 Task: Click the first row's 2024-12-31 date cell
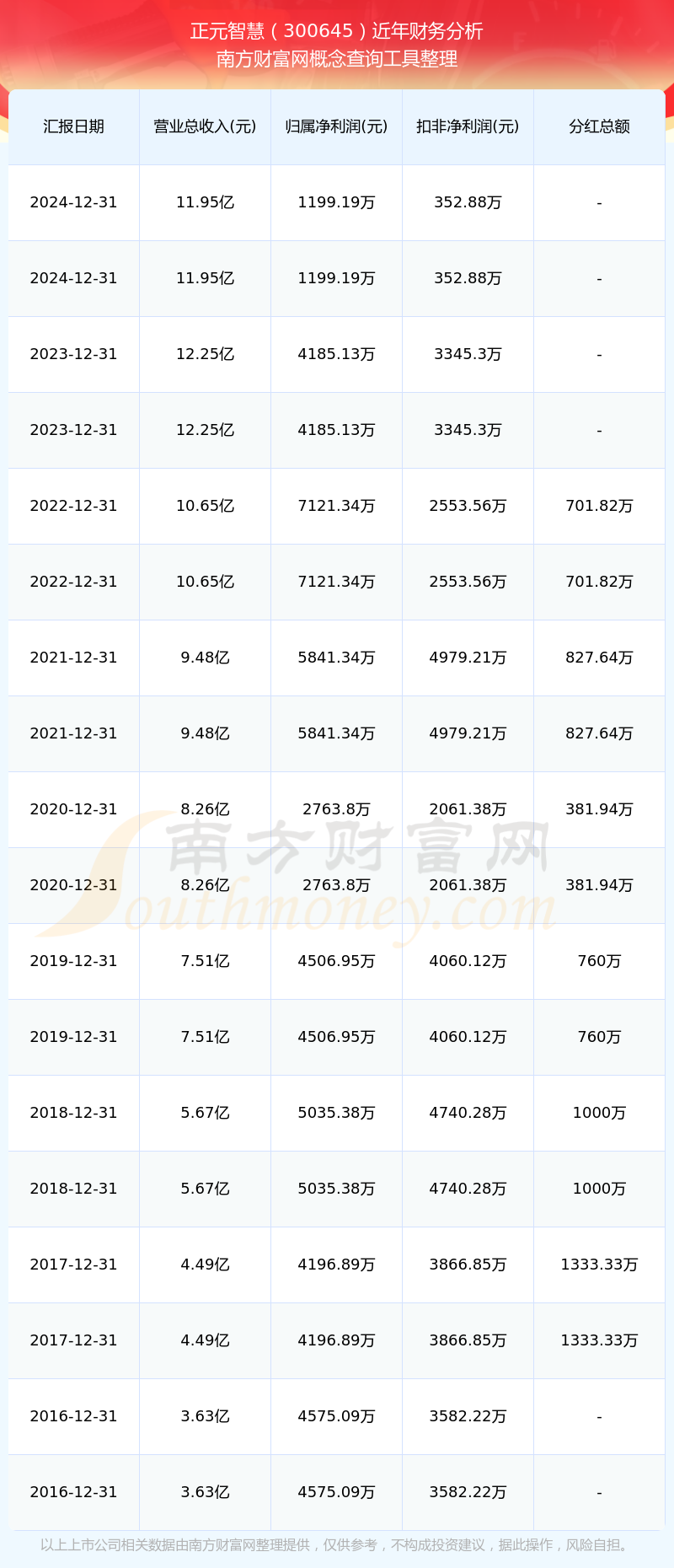click(73, 202)
